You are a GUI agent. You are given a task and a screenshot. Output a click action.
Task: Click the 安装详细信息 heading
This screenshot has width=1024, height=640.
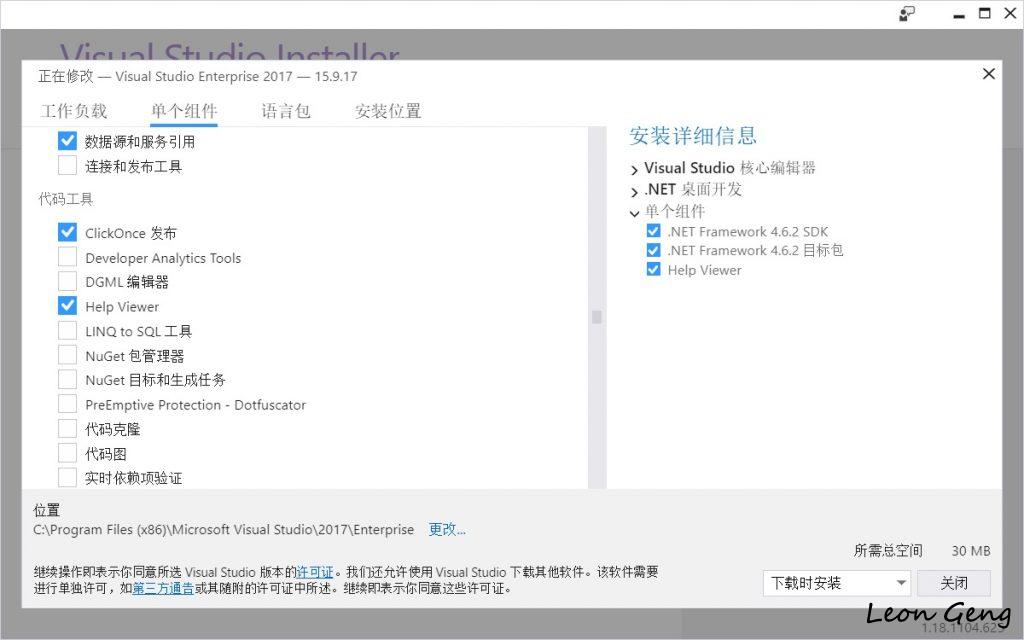pyautogui.click(x=693, y=136)
